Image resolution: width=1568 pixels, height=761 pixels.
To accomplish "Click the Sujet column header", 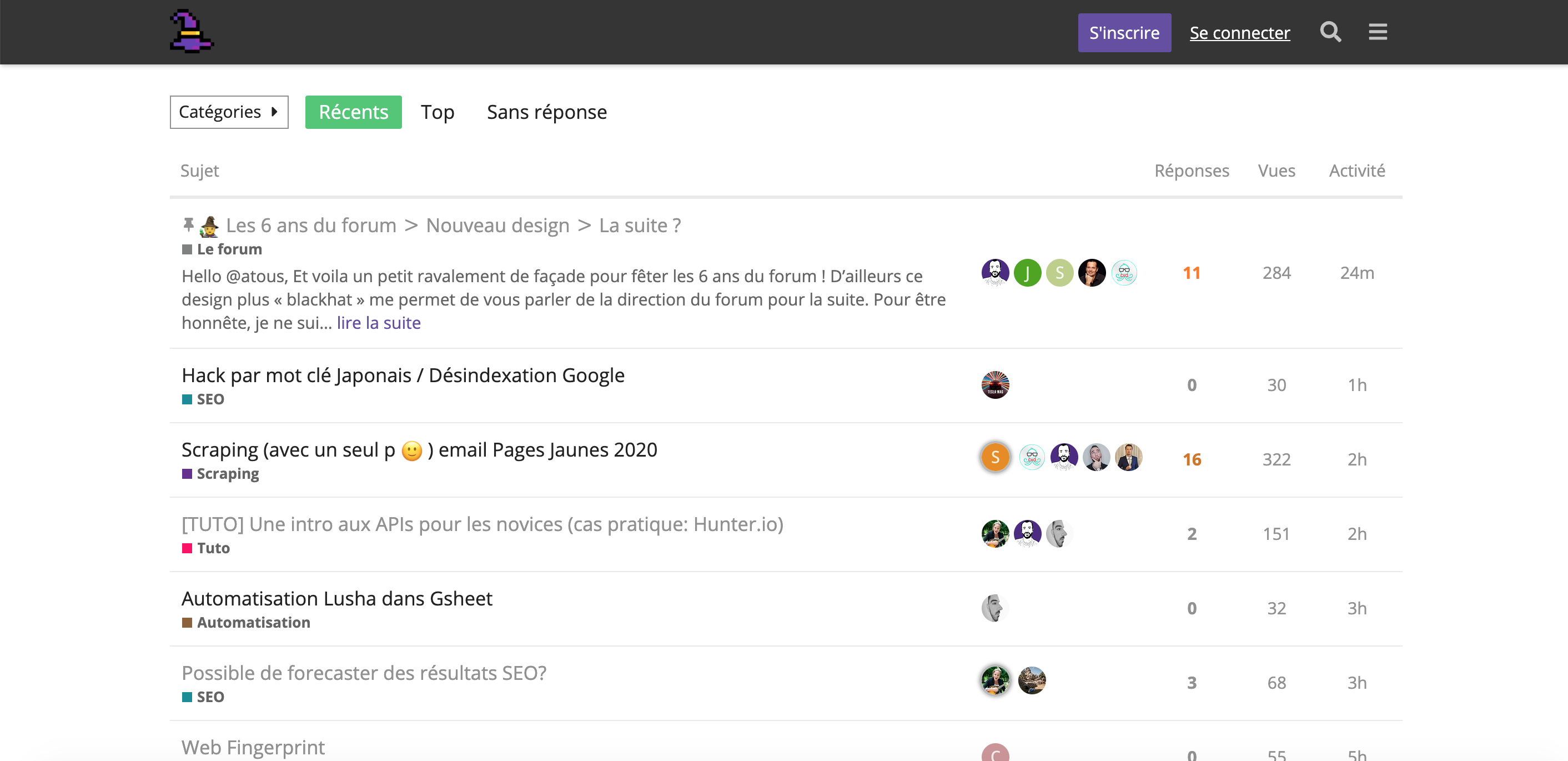I will tap(199, 171).
